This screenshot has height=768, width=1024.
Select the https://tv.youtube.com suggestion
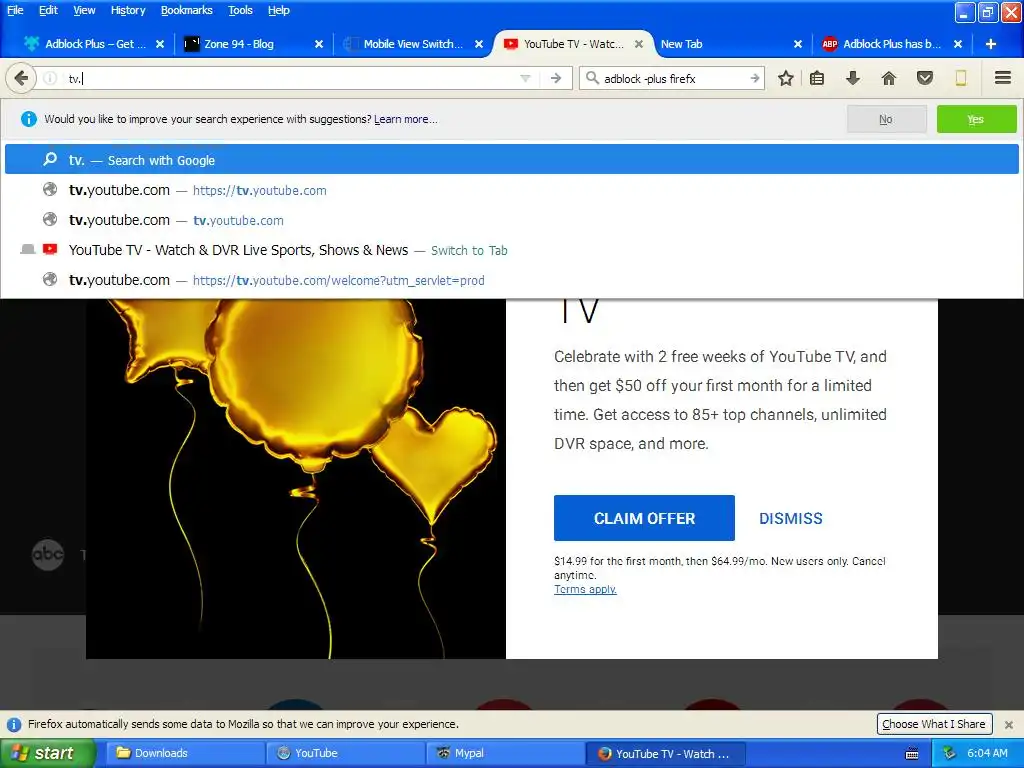click(511, 190)
